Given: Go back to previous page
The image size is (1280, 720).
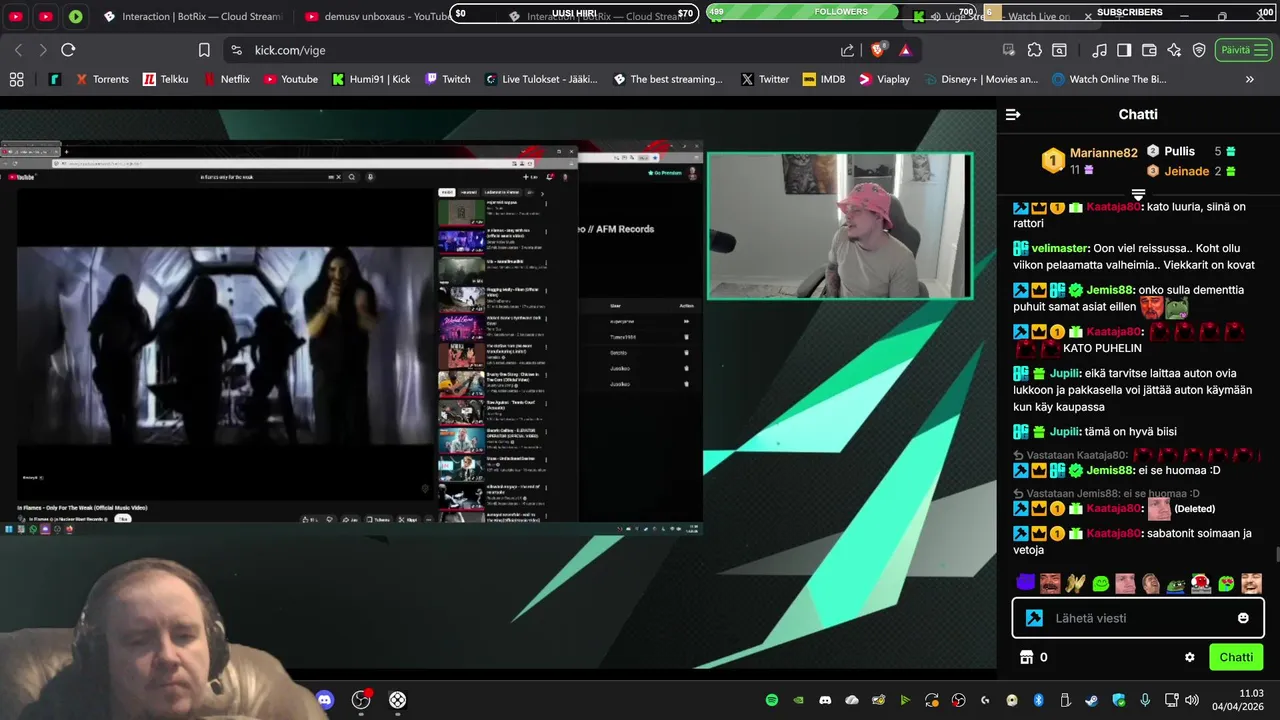Looking at the screenshot, I should point(18,50).
